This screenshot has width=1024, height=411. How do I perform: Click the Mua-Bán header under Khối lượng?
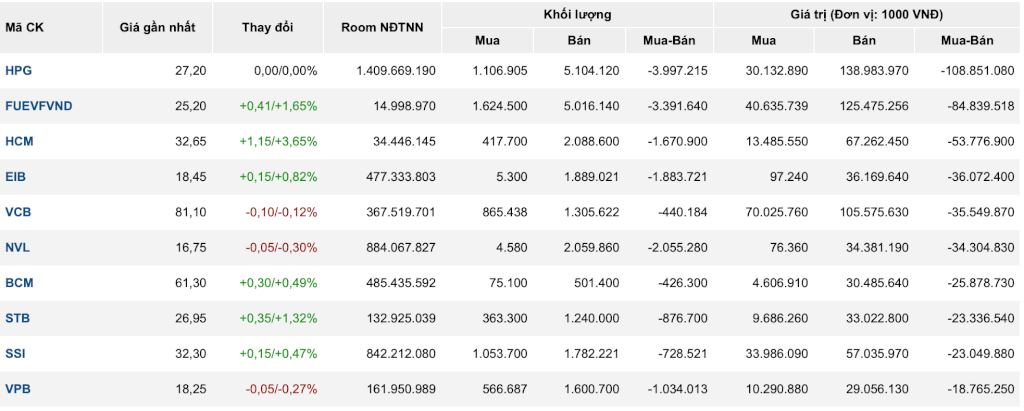(x=669, y=41)
